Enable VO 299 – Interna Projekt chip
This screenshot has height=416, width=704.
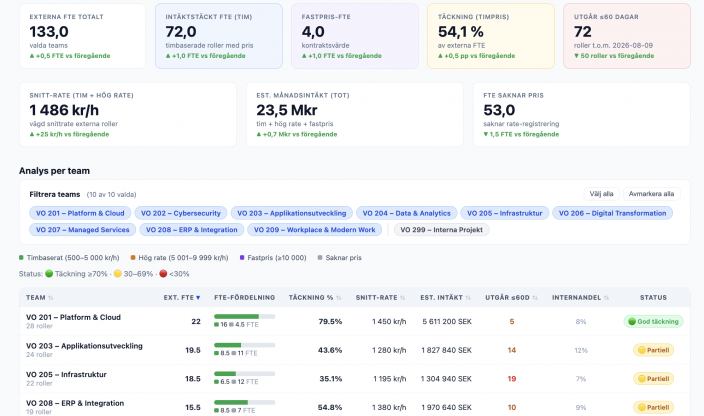pos(441,230)
